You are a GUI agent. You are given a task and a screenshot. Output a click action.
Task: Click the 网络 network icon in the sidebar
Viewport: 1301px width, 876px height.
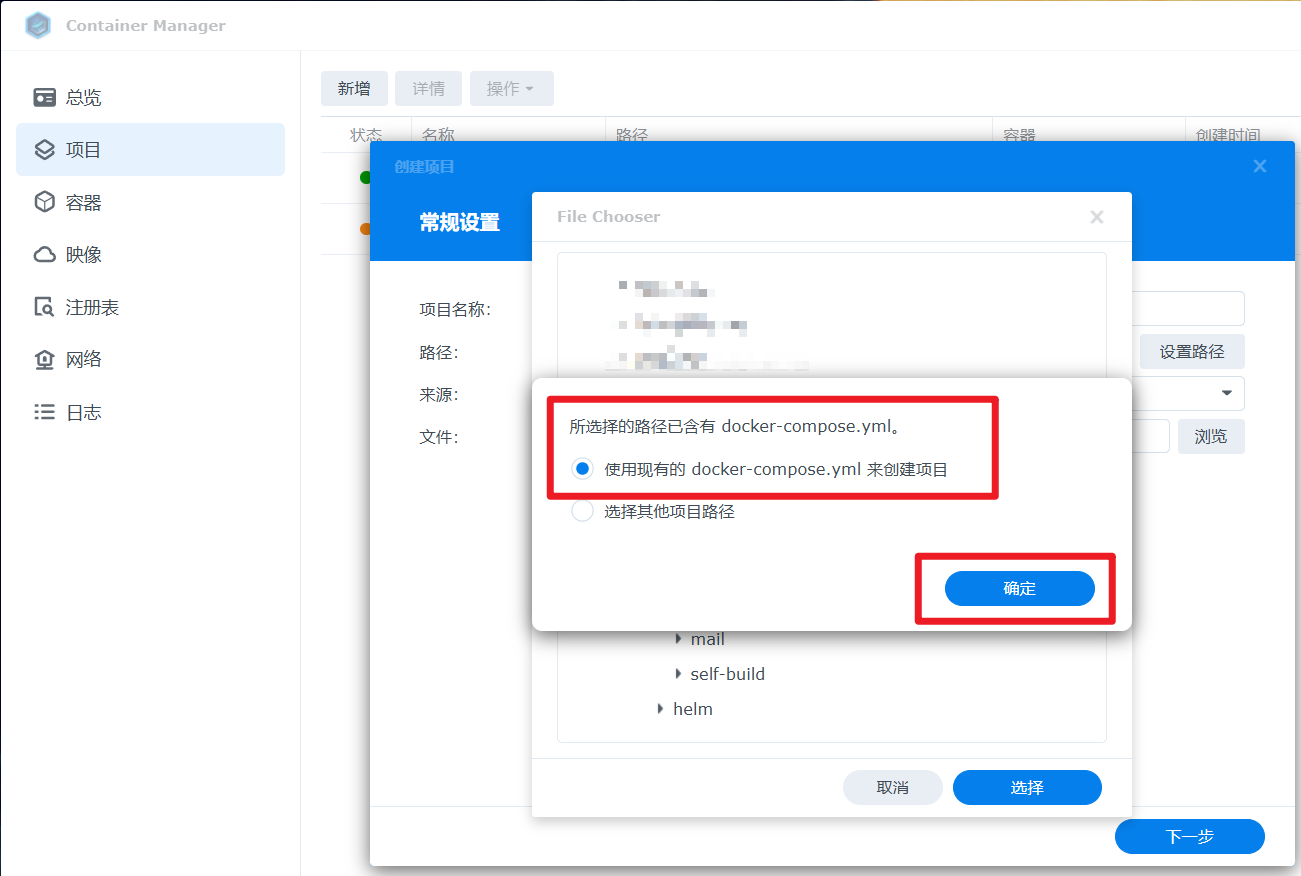pos(44,360)
